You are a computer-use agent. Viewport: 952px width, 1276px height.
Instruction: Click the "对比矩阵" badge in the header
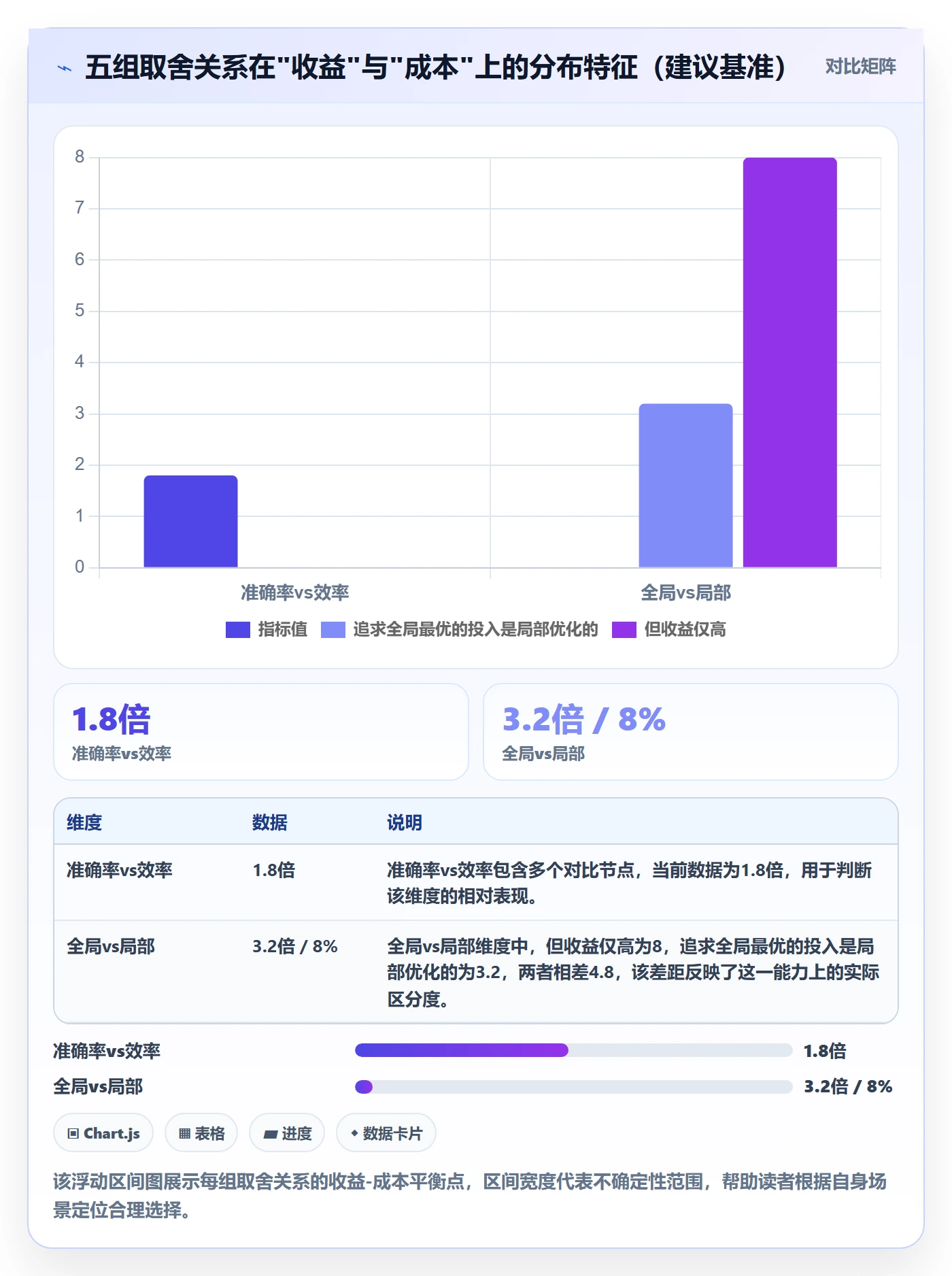tap(860, 67)
